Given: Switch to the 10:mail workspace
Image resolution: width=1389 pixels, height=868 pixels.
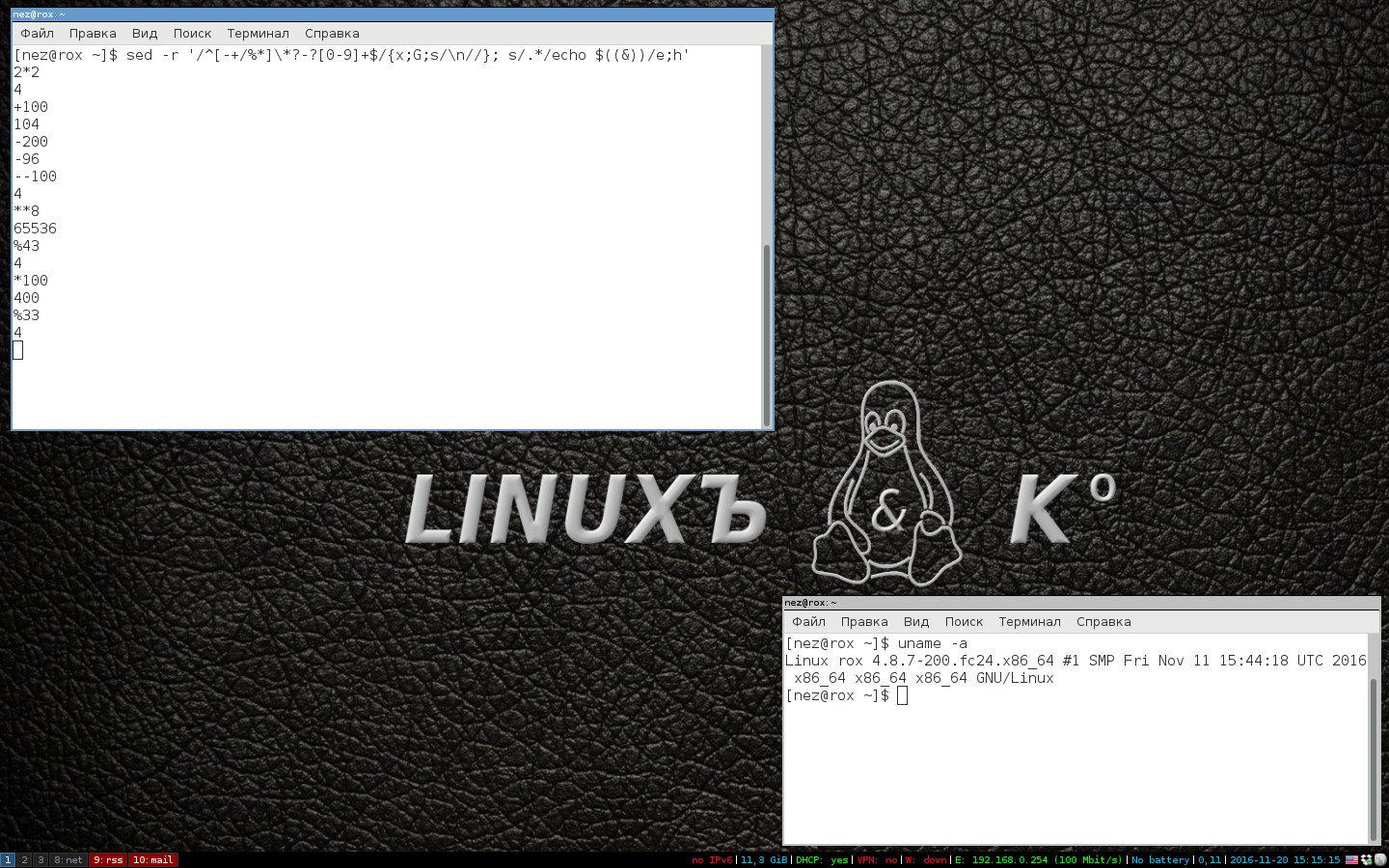Looking at the screenshot, I should coord(153,860).
